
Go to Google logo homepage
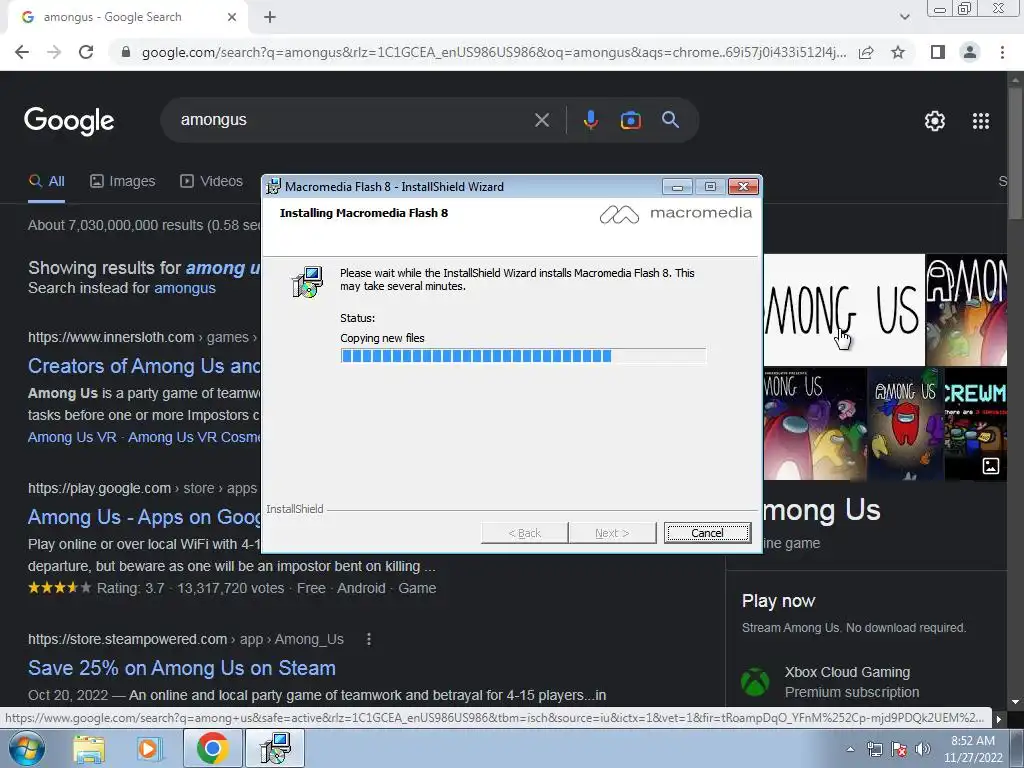coord(69,121)
